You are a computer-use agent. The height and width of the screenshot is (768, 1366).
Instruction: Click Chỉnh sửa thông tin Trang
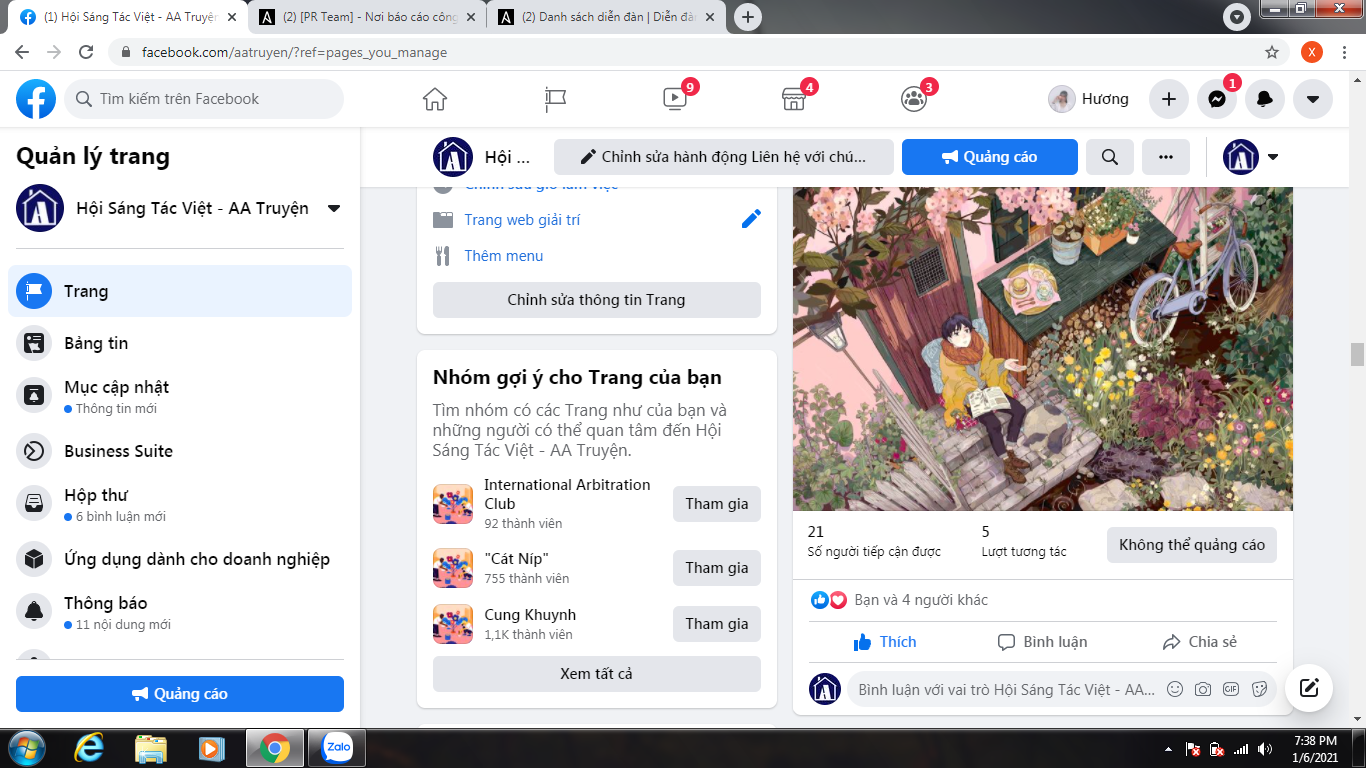pos(597,300)
